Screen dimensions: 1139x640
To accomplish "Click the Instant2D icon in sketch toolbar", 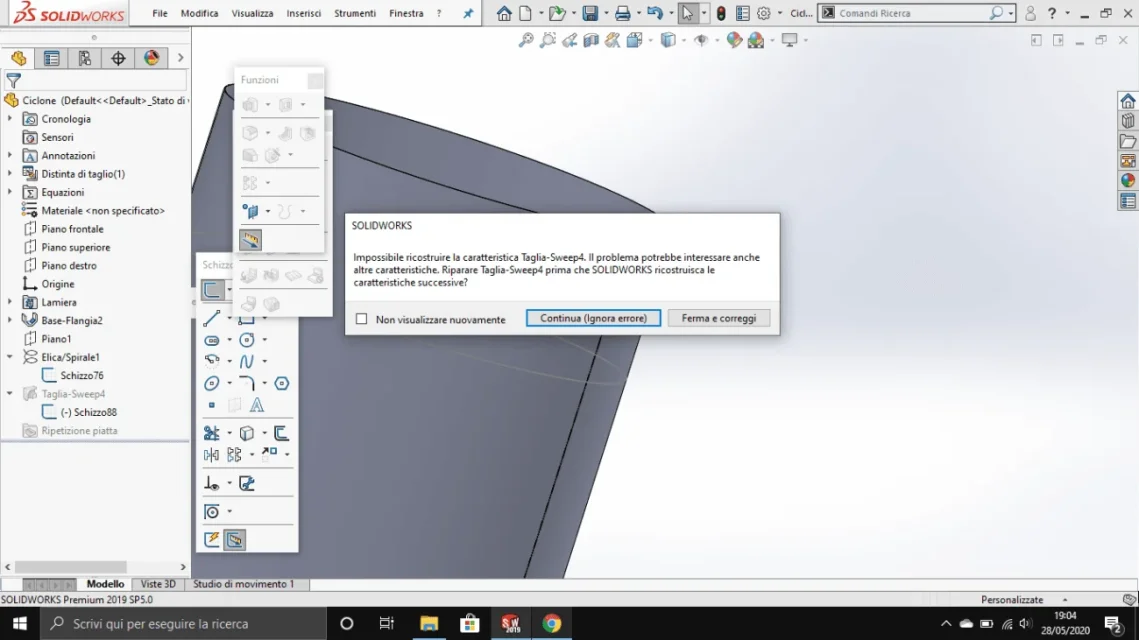I will pyautogui.click(x=234, y=539).
